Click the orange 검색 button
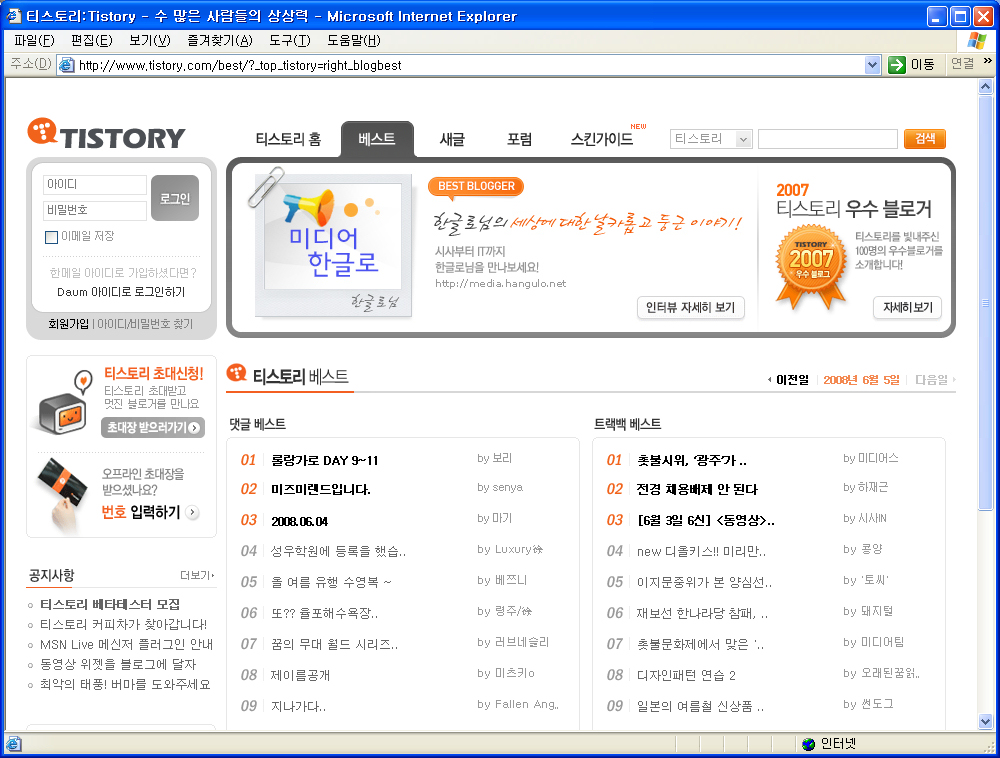Image resolution: width=1000 pixels, height=758 pixels. pos(925,138)
